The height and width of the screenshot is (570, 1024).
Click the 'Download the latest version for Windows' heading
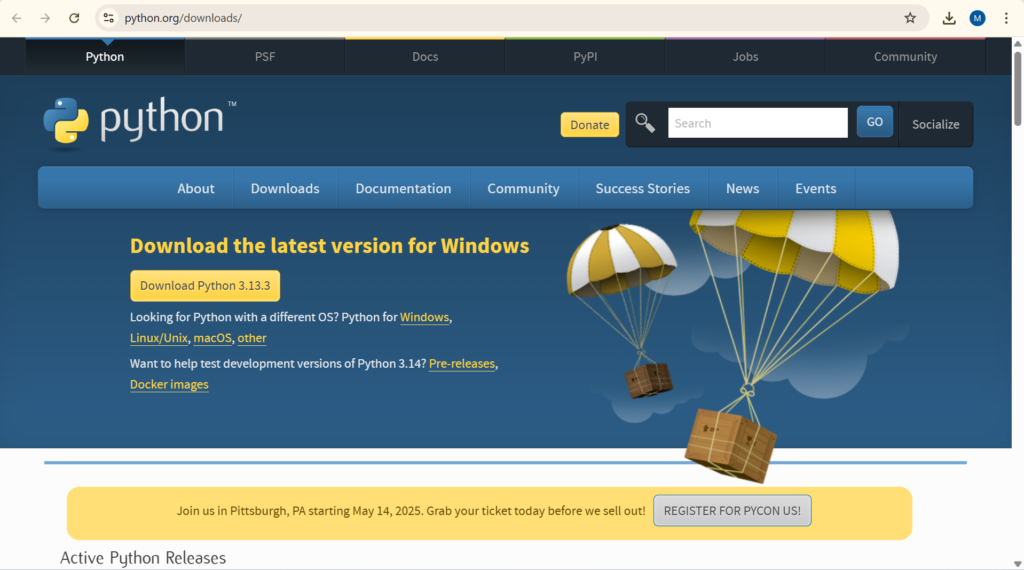[329, 245]
